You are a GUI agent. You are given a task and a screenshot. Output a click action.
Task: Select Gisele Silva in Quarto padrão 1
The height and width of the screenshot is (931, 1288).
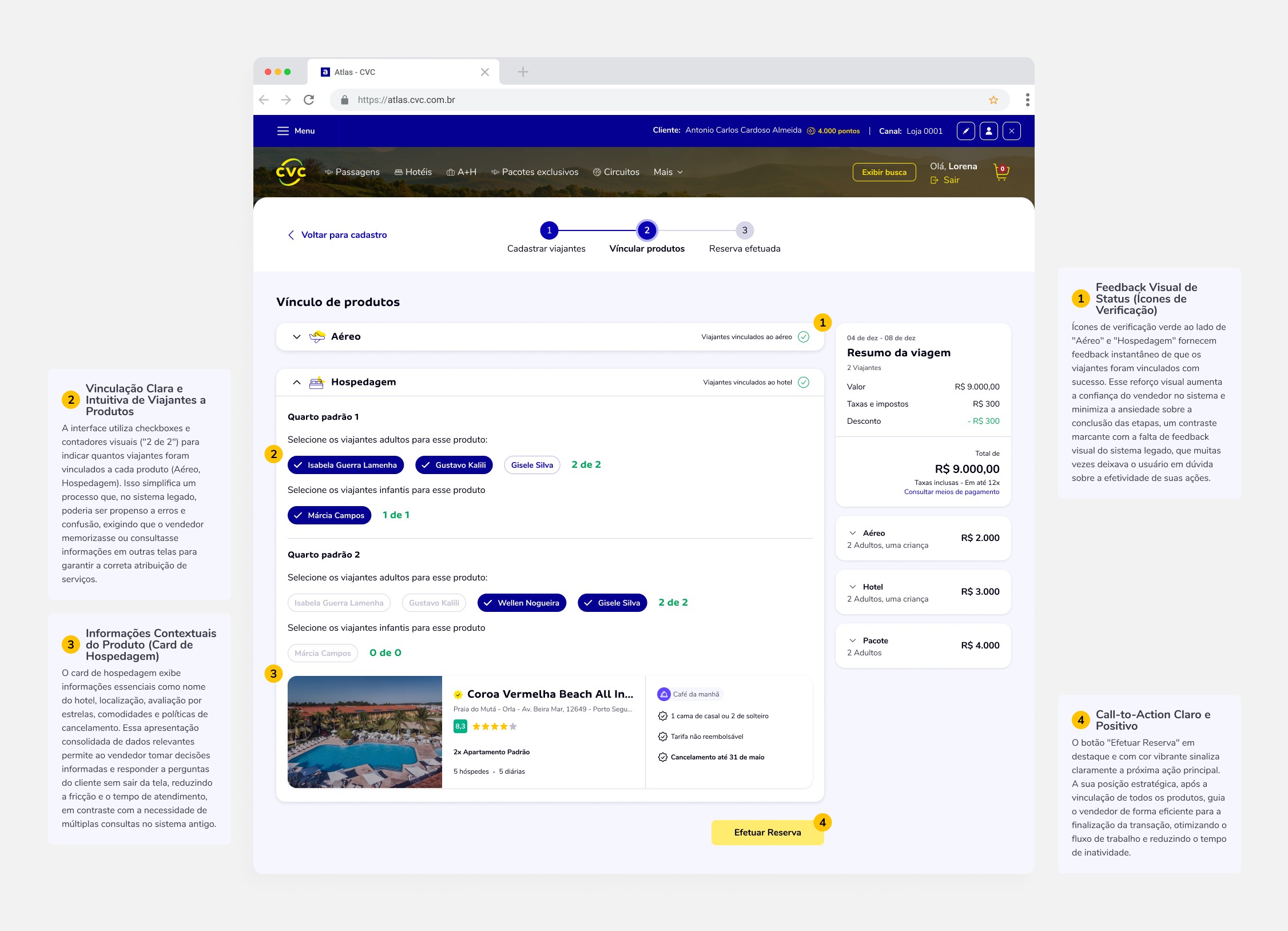532,465
